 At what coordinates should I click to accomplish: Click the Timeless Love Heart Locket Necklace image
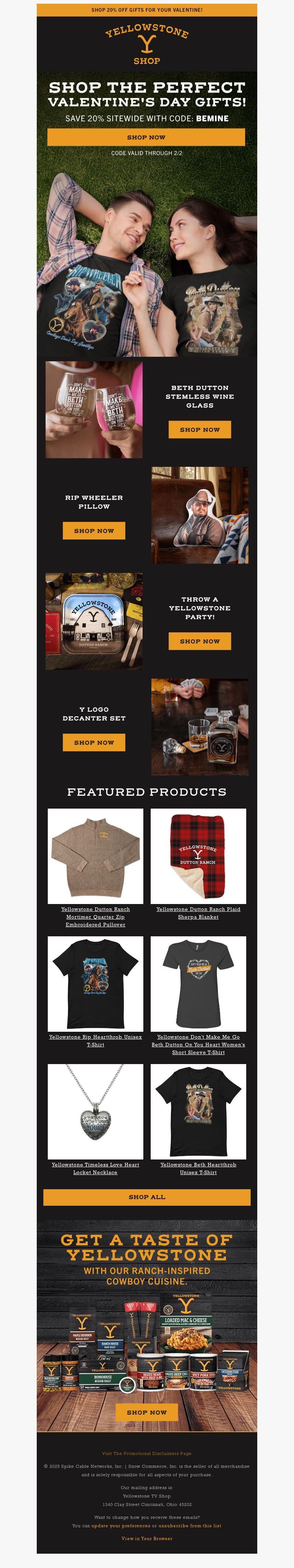click(96, 1111)
